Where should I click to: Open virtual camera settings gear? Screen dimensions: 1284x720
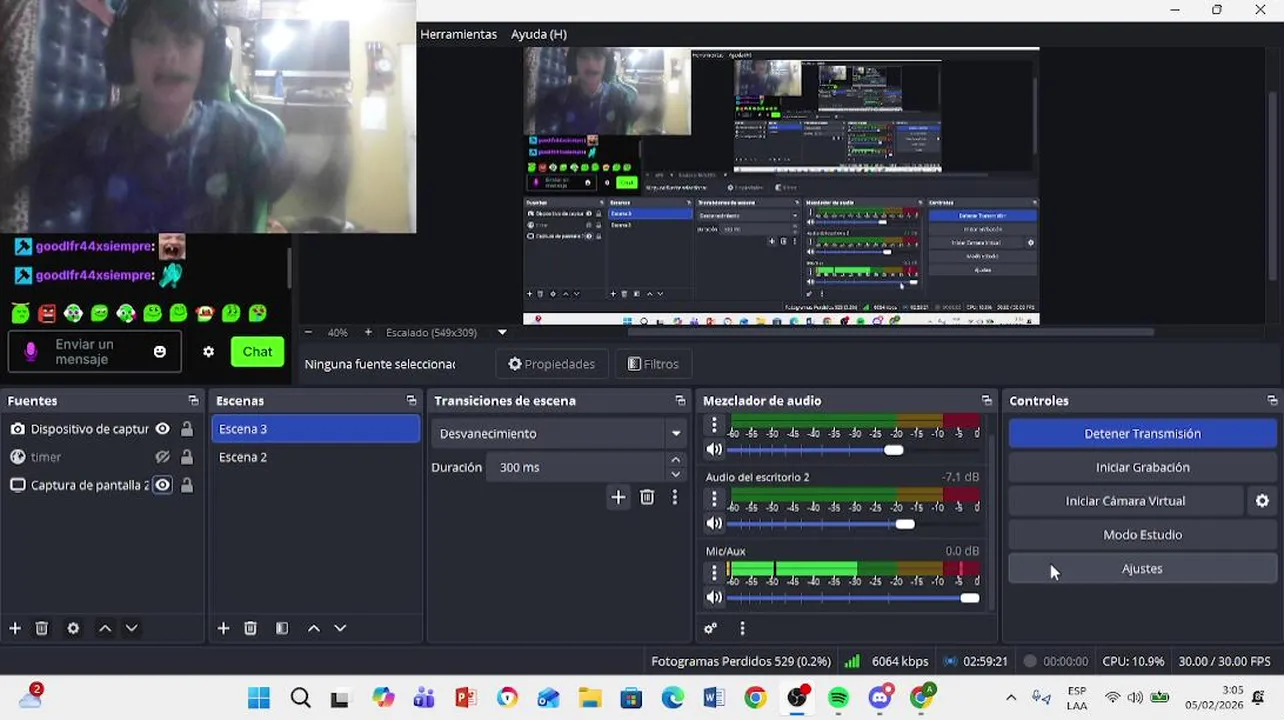(1262, 501)
